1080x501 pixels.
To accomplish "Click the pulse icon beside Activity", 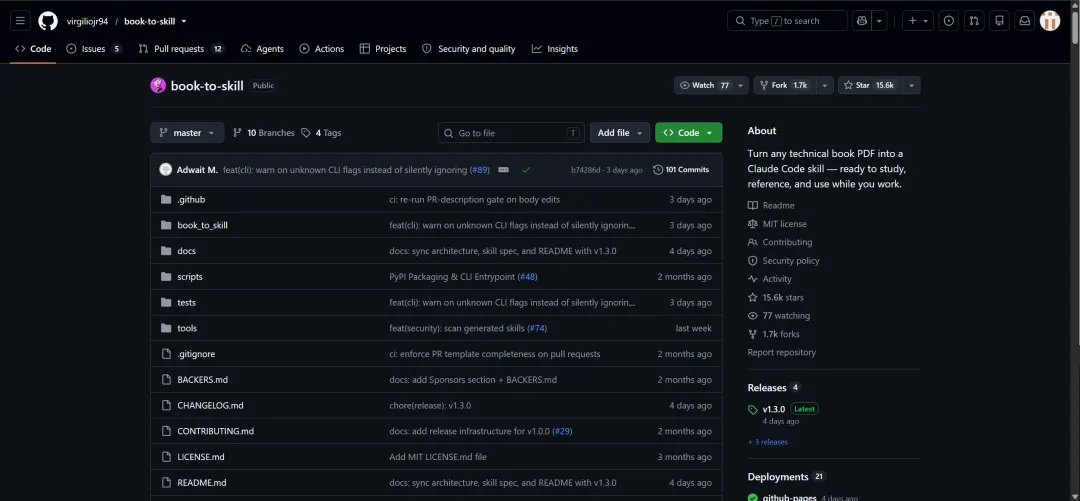I will point(753,279).
